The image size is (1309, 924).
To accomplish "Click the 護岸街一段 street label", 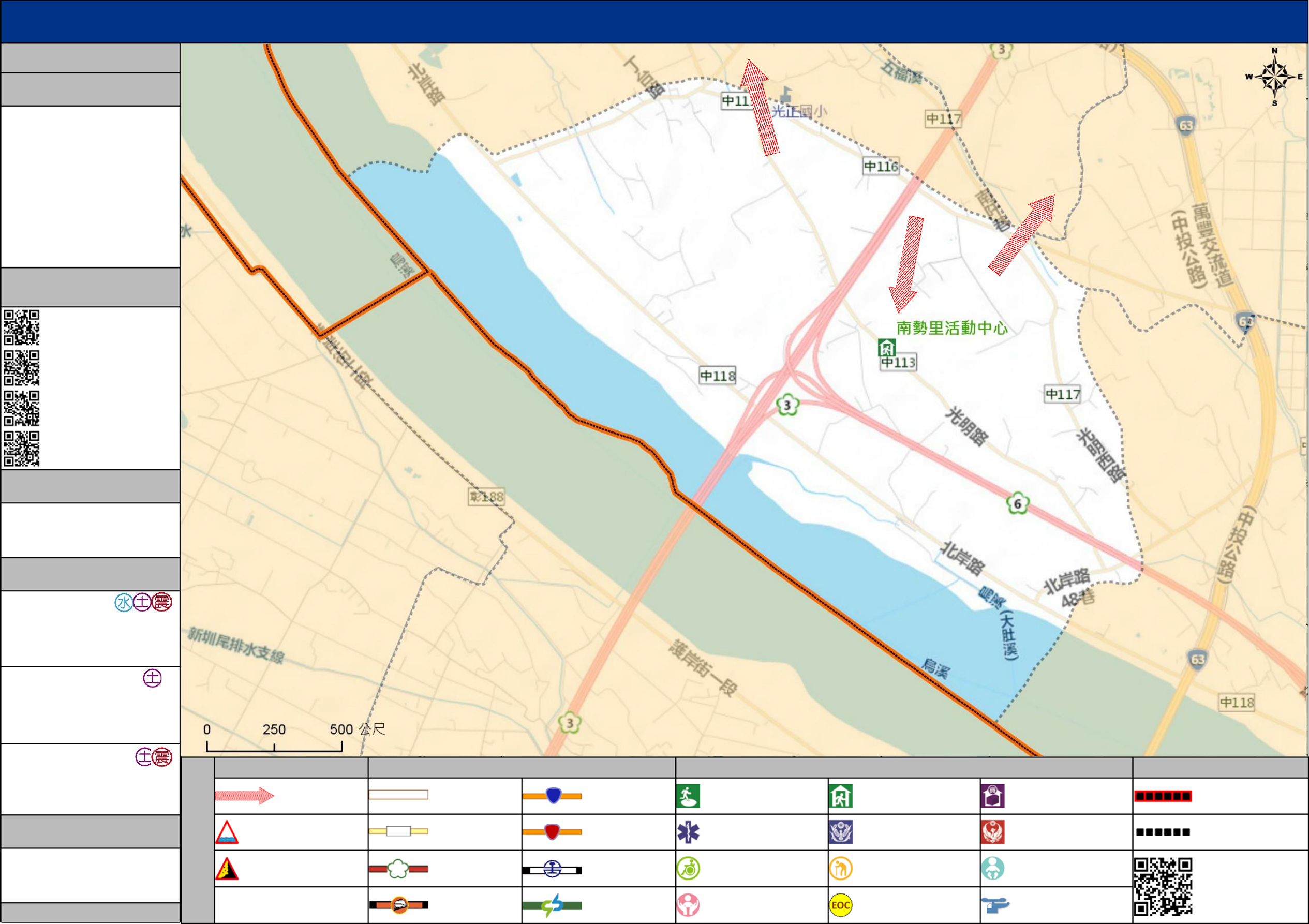I will tap(703, 668).
